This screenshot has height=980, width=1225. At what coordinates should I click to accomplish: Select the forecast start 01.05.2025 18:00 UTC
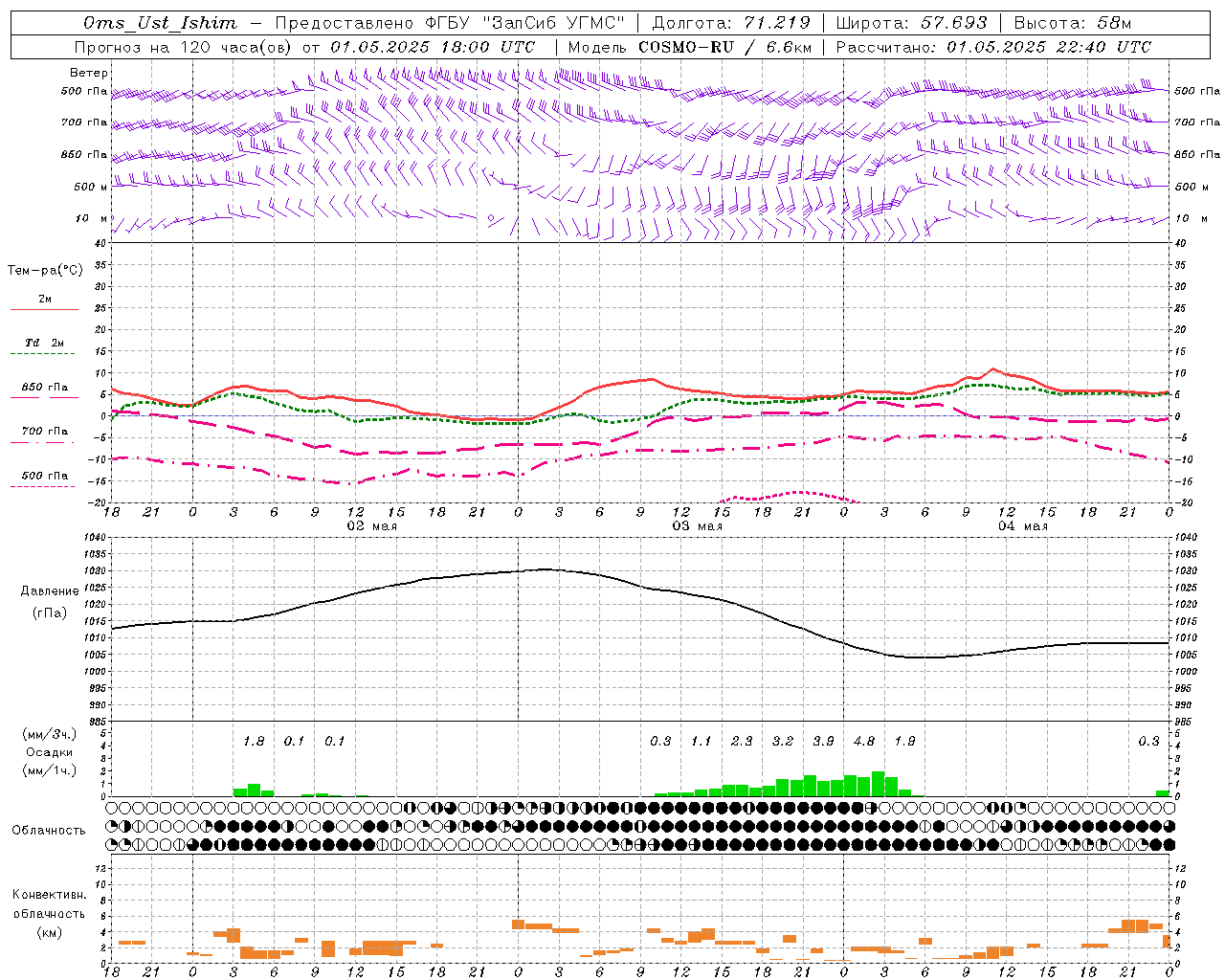[x=433, y=47]
